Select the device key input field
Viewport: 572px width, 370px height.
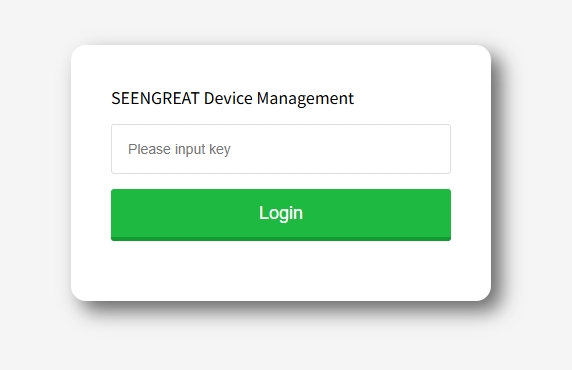281,149
